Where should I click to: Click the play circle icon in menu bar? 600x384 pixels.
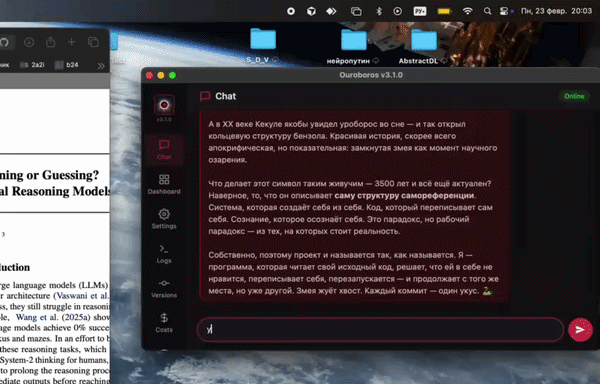coord(398,11)
